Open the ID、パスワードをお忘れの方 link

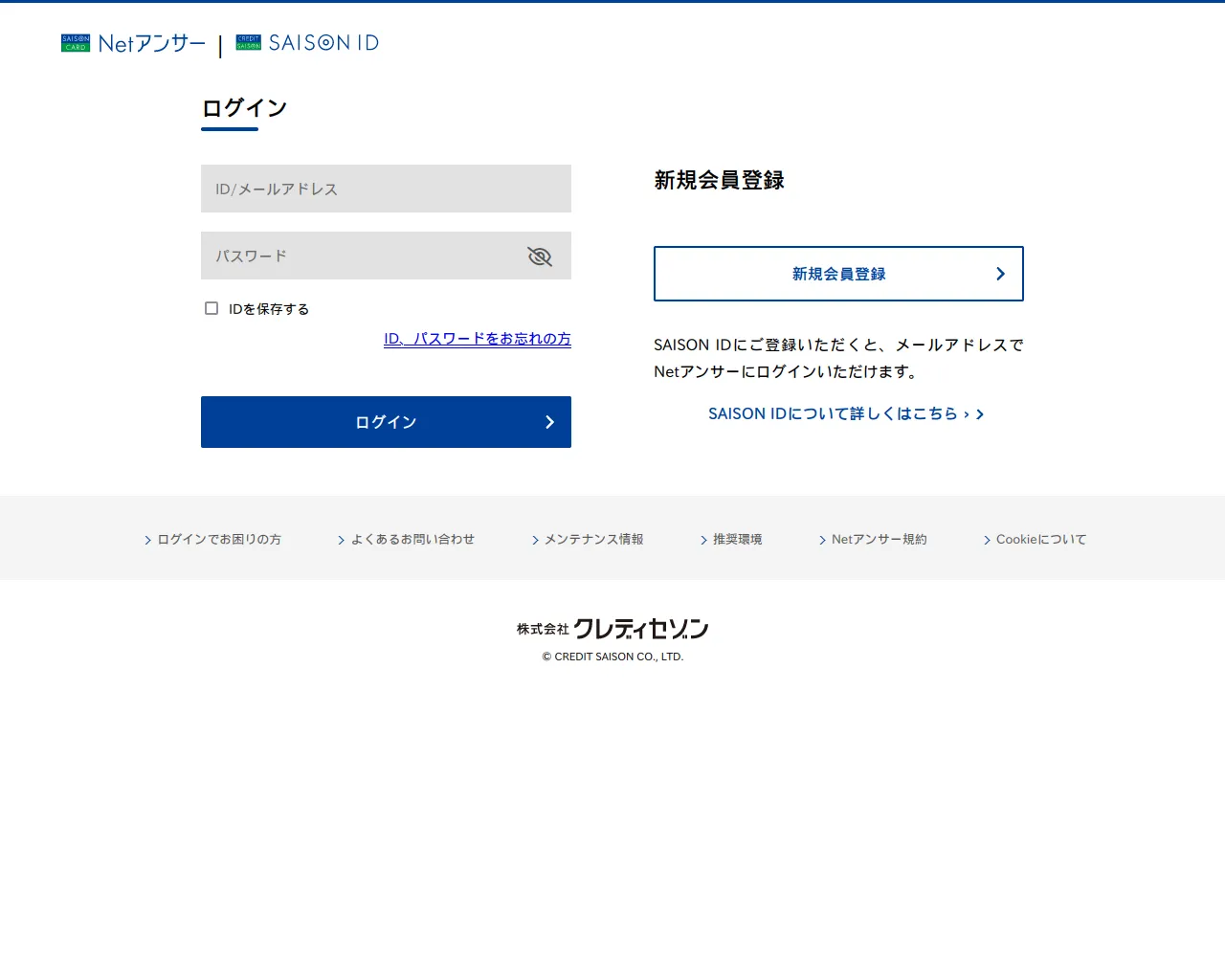478,339
